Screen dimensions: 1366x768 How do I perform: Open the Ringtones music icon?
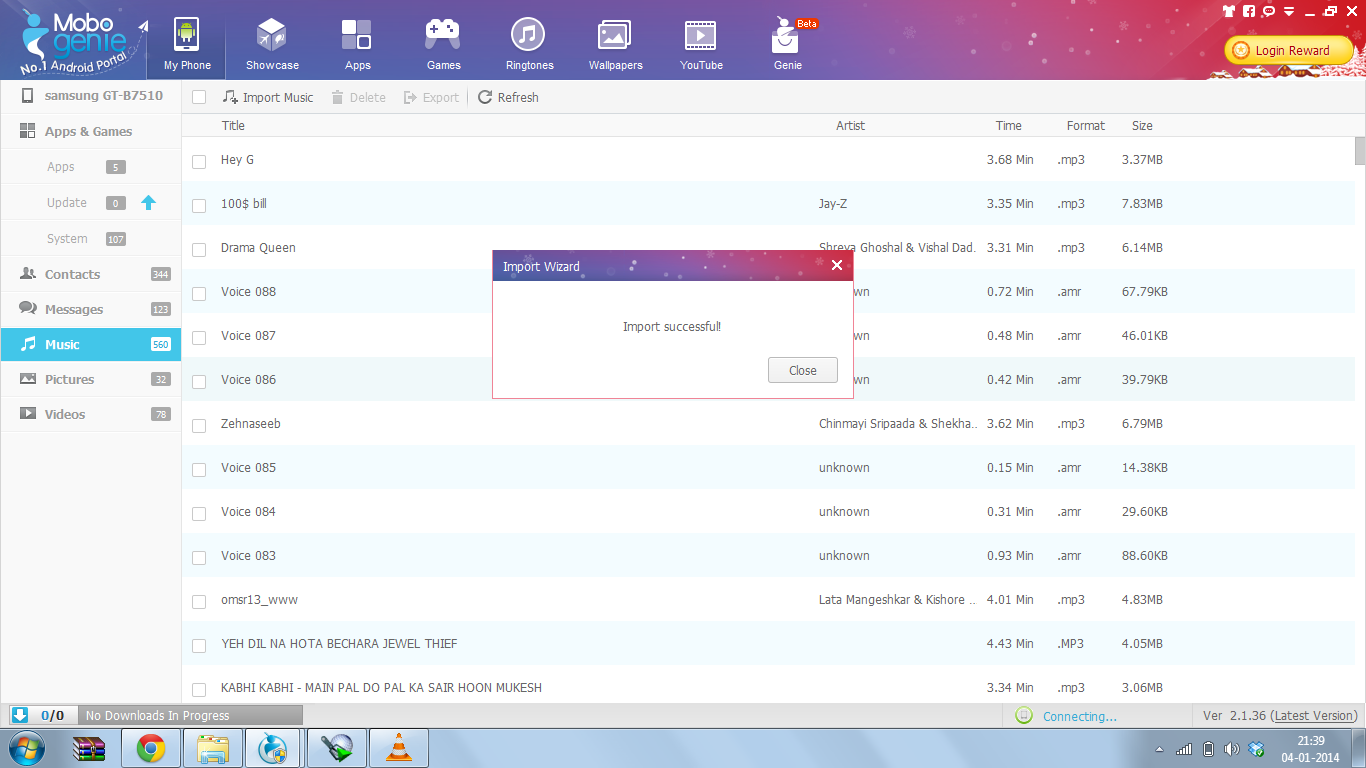528,36
